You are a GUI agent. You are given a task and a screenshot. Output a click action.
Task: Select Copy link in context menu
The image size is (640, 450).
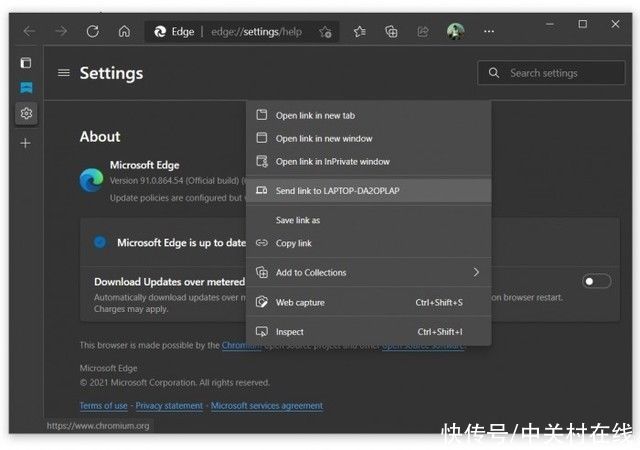tap(368, 243)
